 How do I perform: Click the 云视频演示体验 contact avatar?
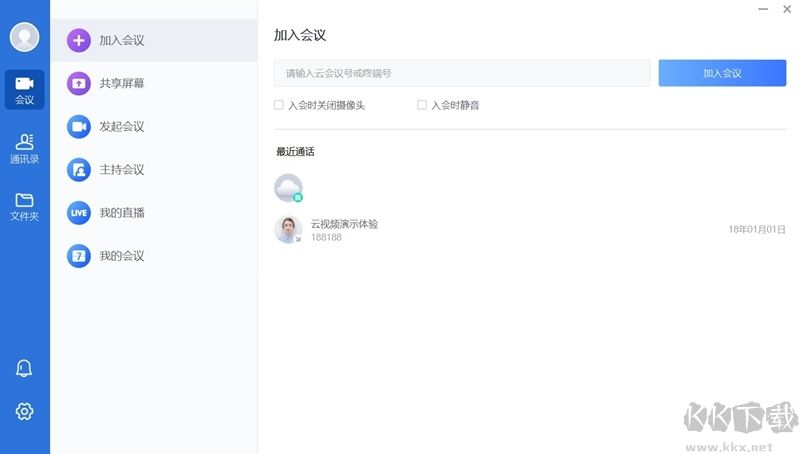(x=288, y=229)
